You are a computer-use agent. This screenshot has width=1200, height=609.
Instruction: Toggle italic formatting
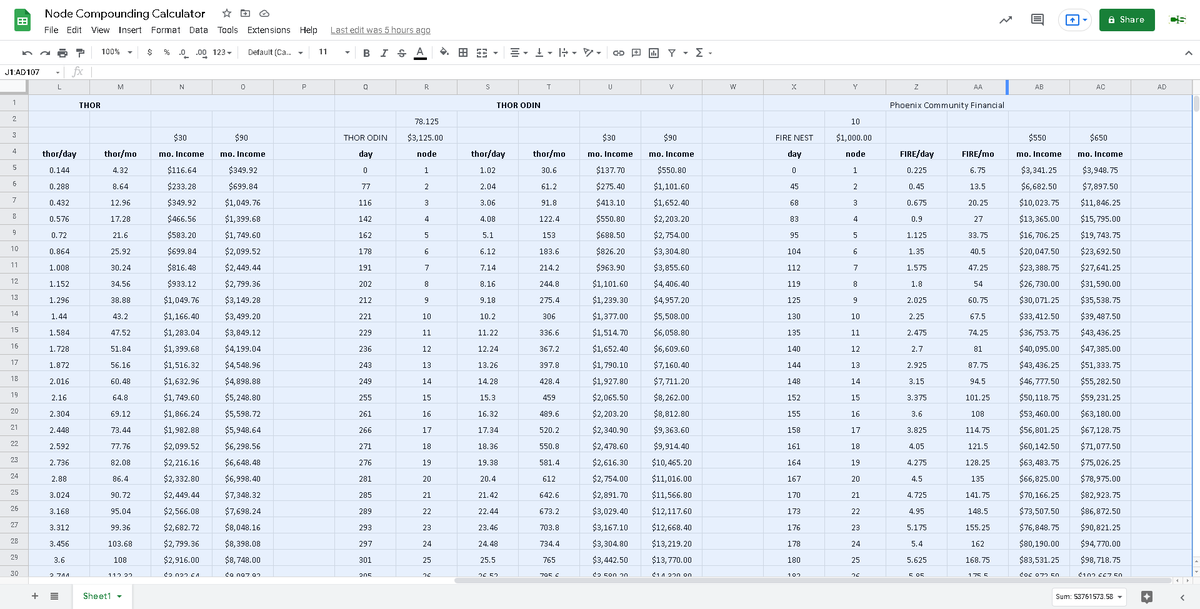(384, 52)
